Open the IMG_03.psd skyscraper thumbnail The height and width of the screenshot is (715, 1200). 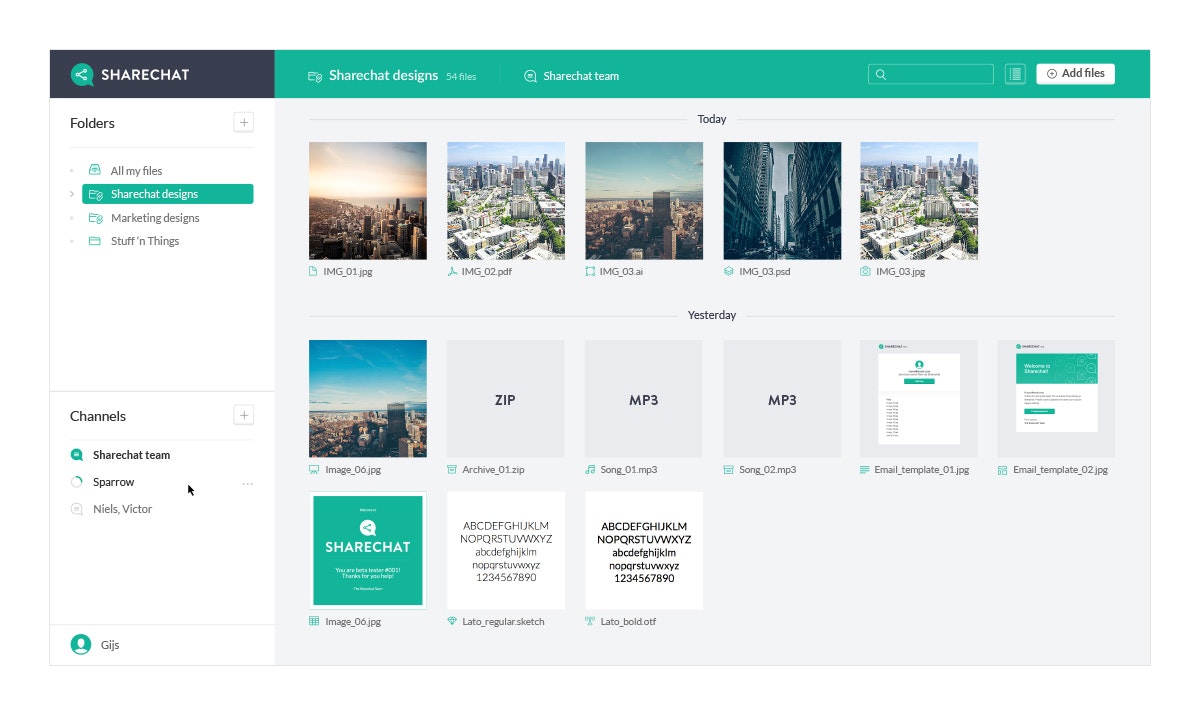[x=782, y=201]
